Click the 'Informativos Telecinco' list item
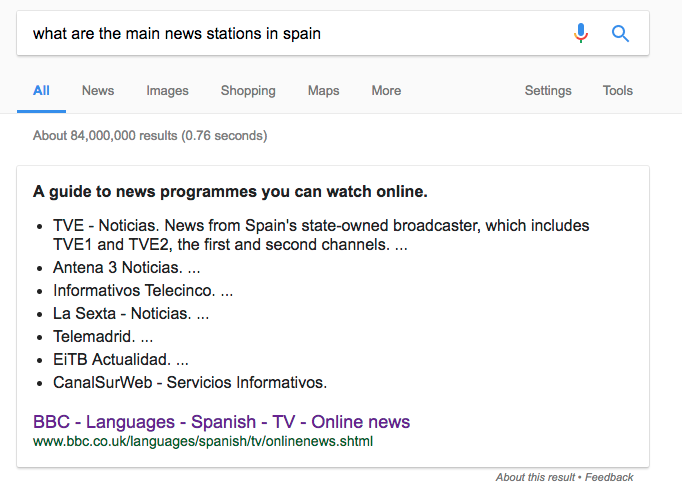This screenshot has width=684, height=488. (x=143, y=290)
